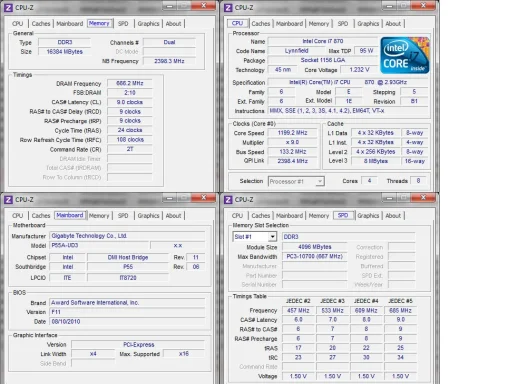The height and width of the screenshot is (384, 527).
Task: Open the CPU tab in the memory slot selection window
Action: 237,216
